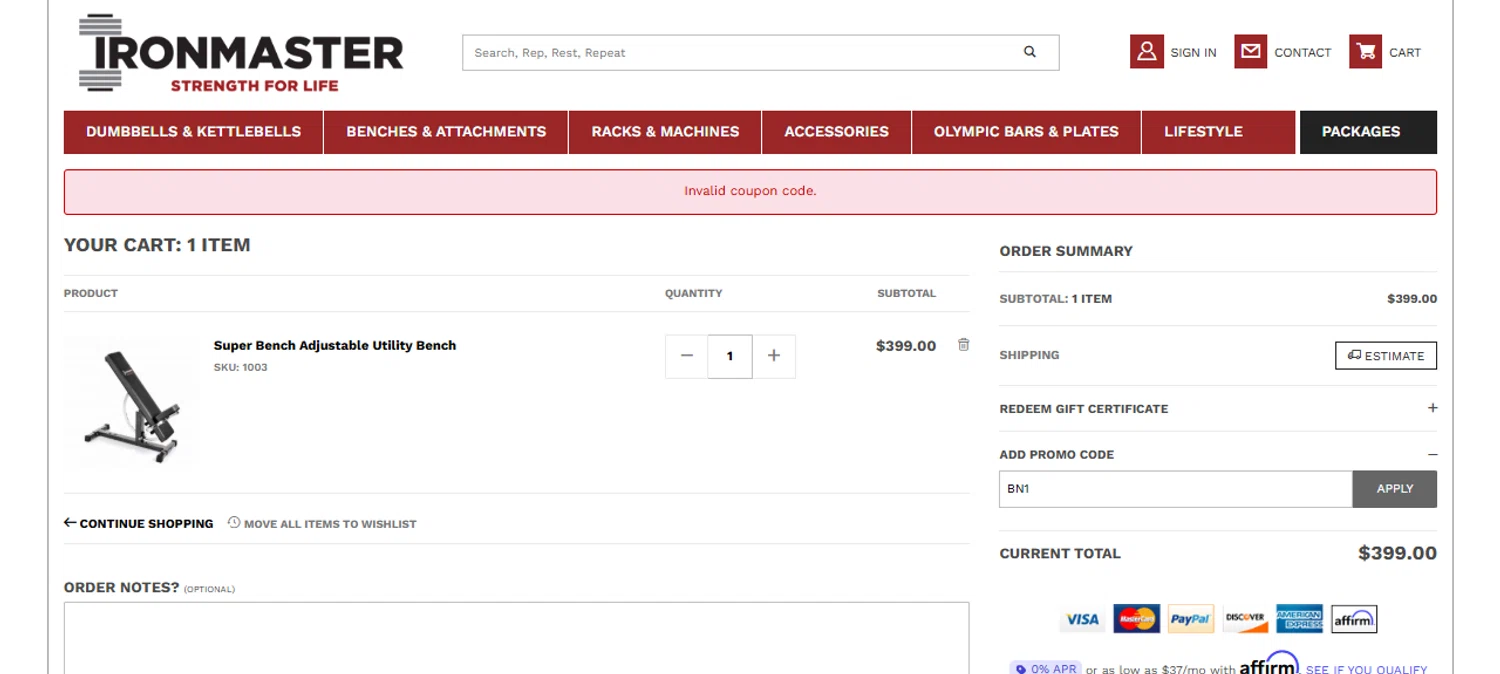Click See If You Qualify link
The width and height of the screenshot is (1500, 674).
(x=1366, y=669)
